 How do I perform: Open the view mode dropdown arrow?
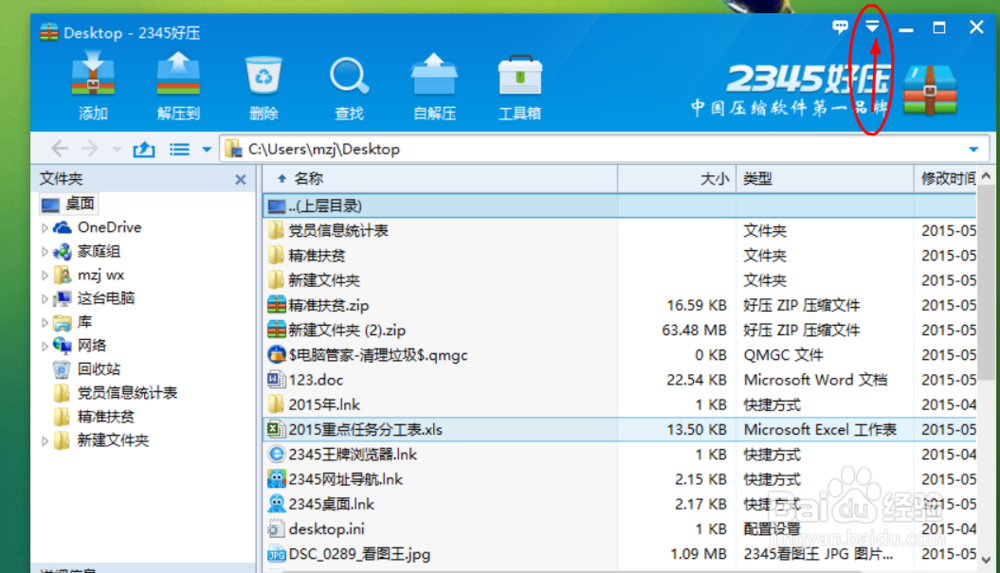[x=207, y=150]
